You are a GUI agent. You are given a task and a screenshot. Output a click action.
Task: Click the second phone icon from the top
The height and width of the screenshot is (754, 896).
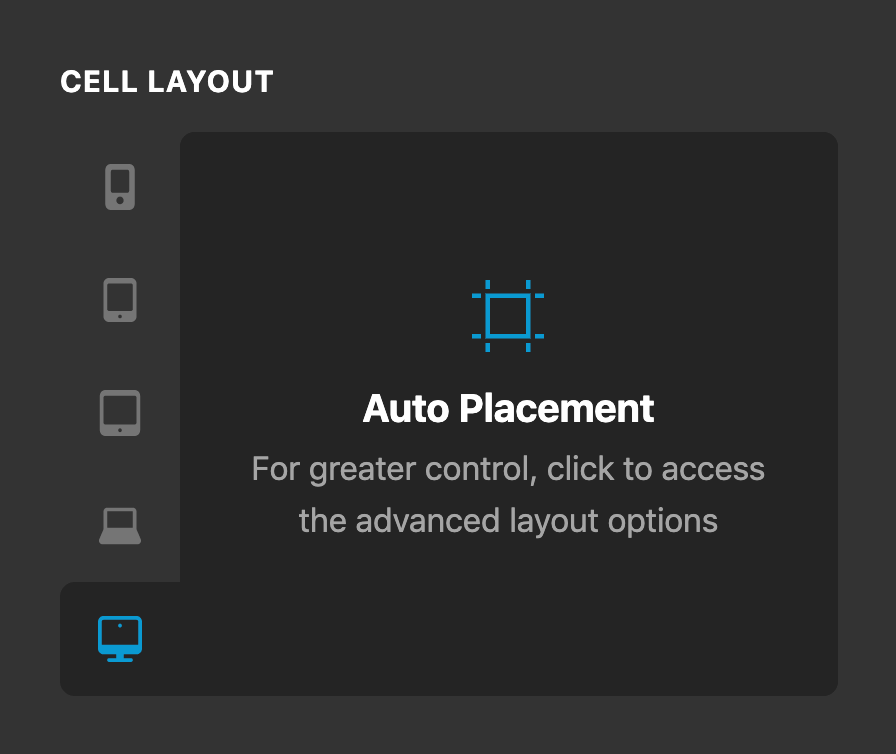pos(120,299)
